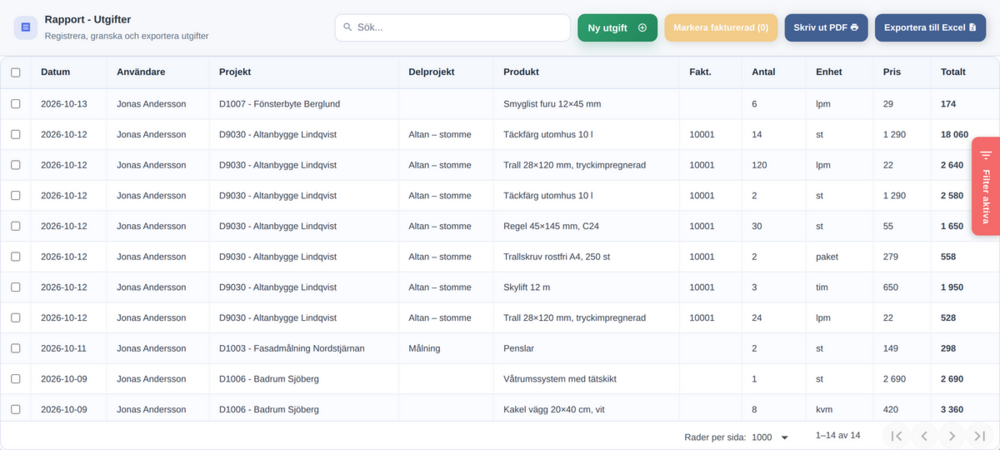Click the date cell 2026-10-11
The image size is (1000, 450).
coord(64,349)
